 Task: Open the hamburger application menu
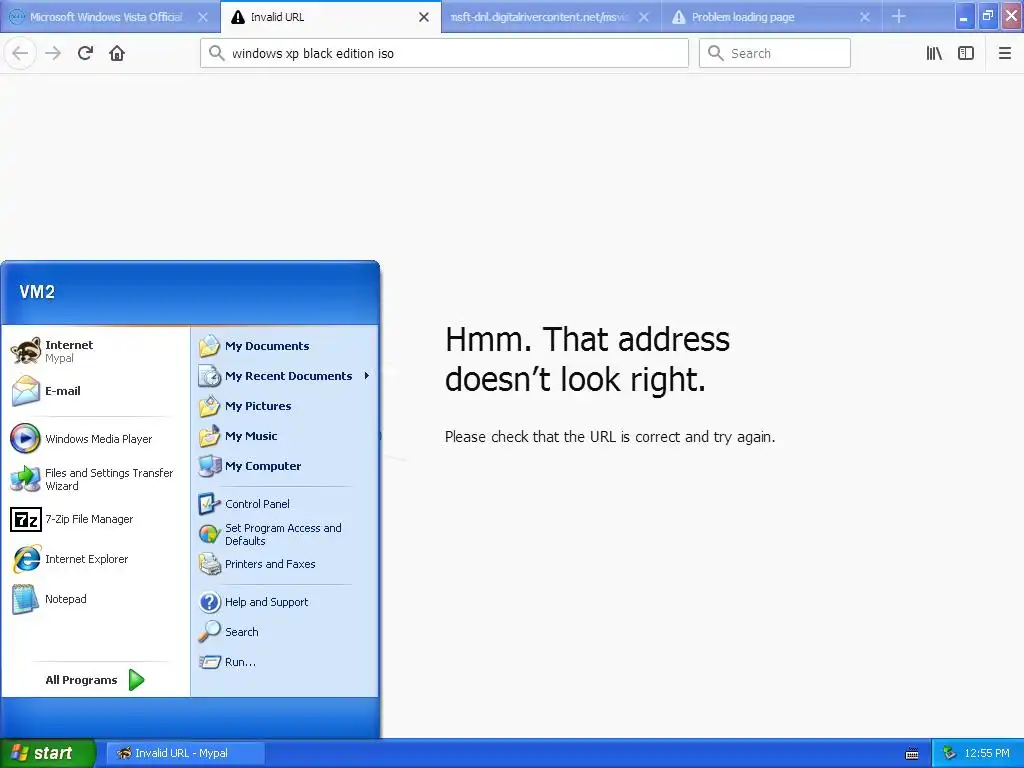tap(1004, 53)
